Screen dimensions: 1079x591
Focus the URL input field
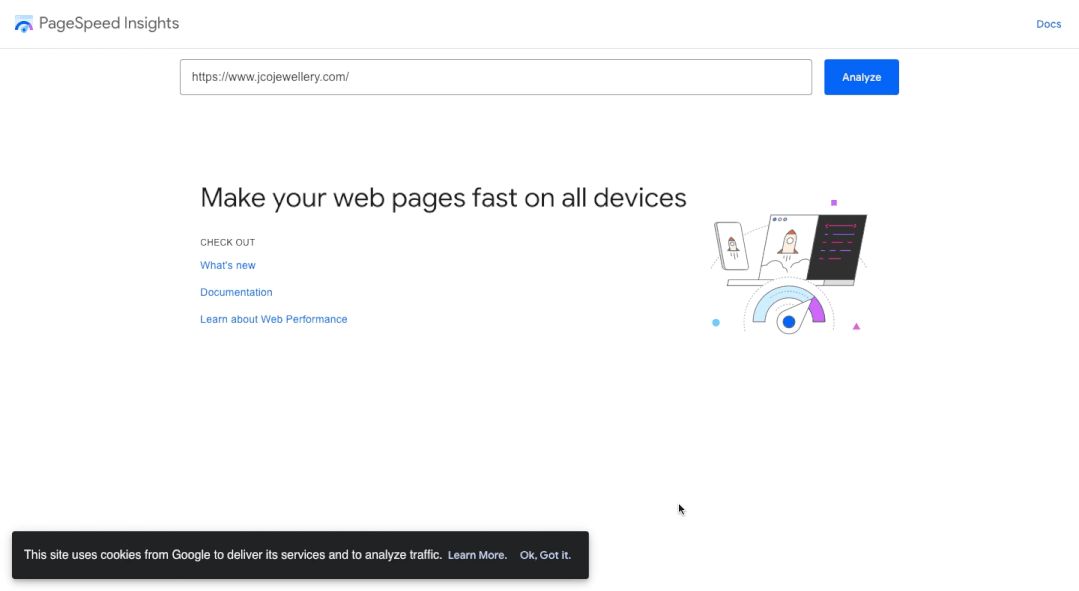click(495, 77)
